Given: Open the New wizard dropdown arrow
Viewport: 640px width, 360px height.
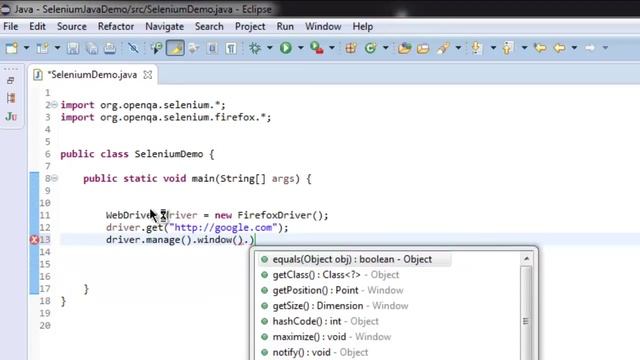Looking at the screenshot, I should coord(26,48).
